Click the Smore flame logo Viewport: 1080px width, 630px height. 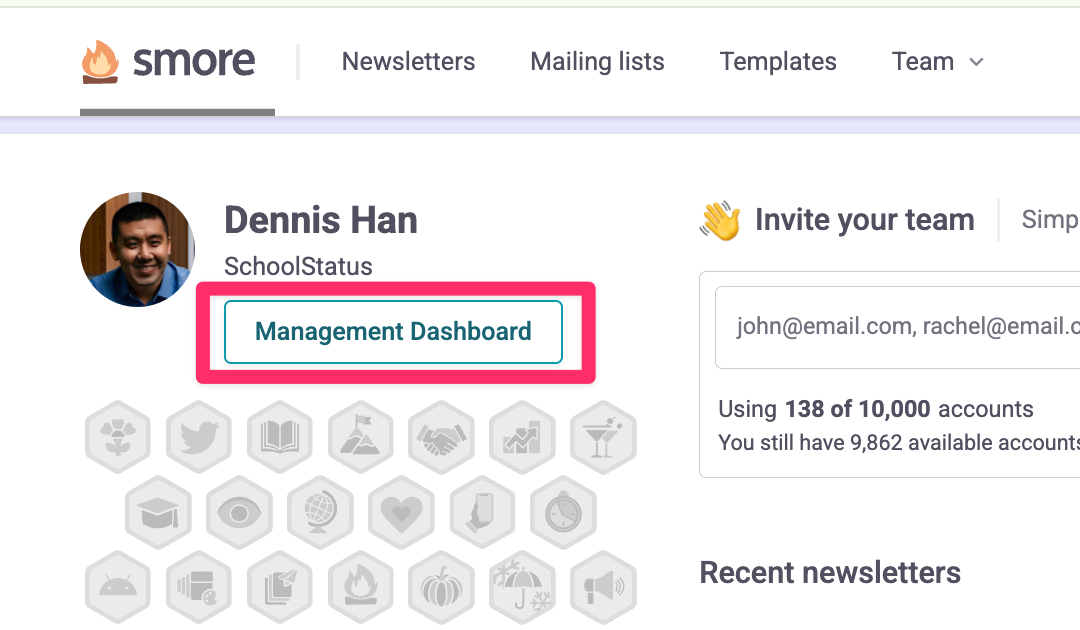99,62
